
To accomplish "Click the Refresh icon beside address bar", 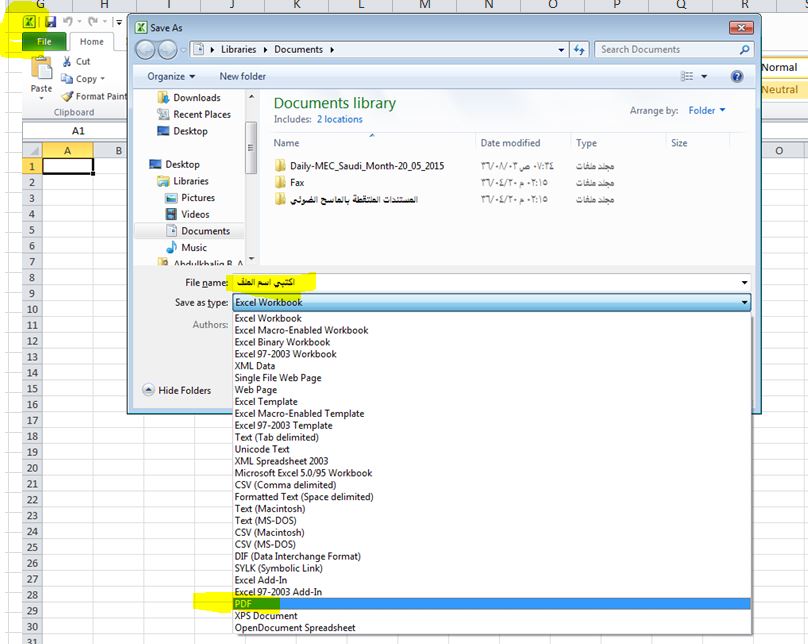I will pyautogui.click(x=579, y=50).
